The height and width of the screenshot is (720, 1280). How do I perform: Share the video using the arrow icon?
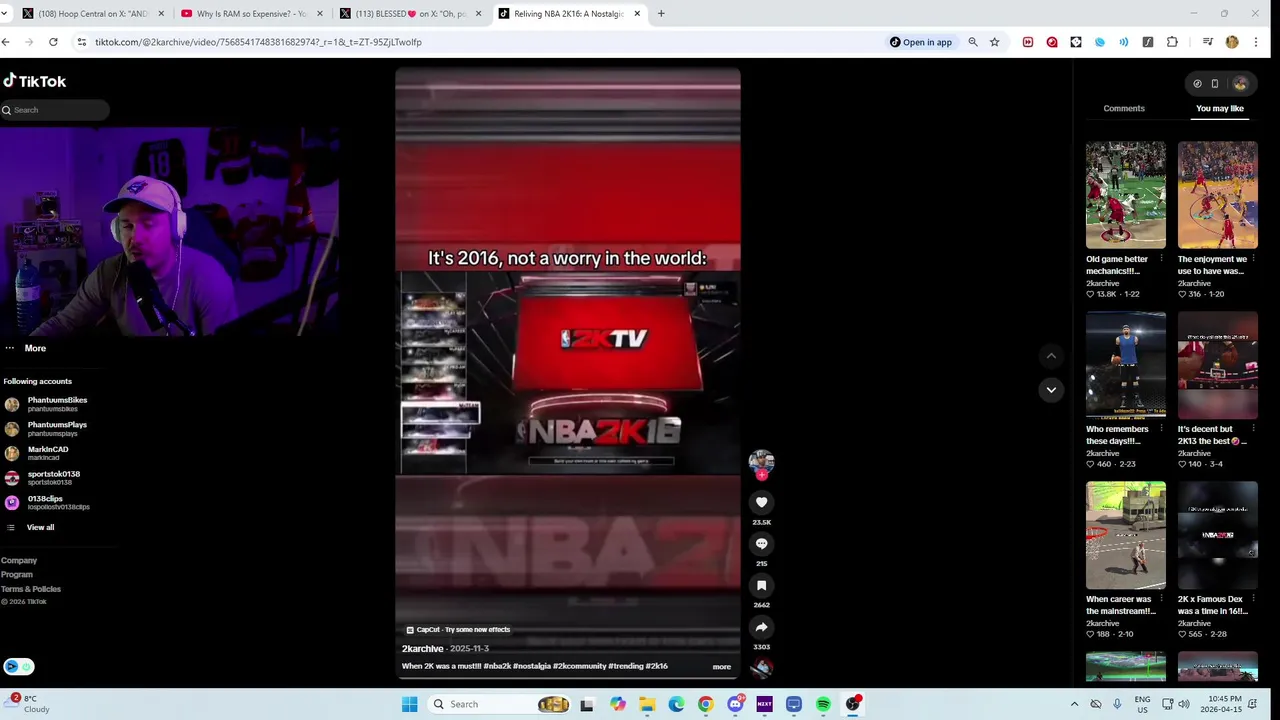(x=761, y=627)
